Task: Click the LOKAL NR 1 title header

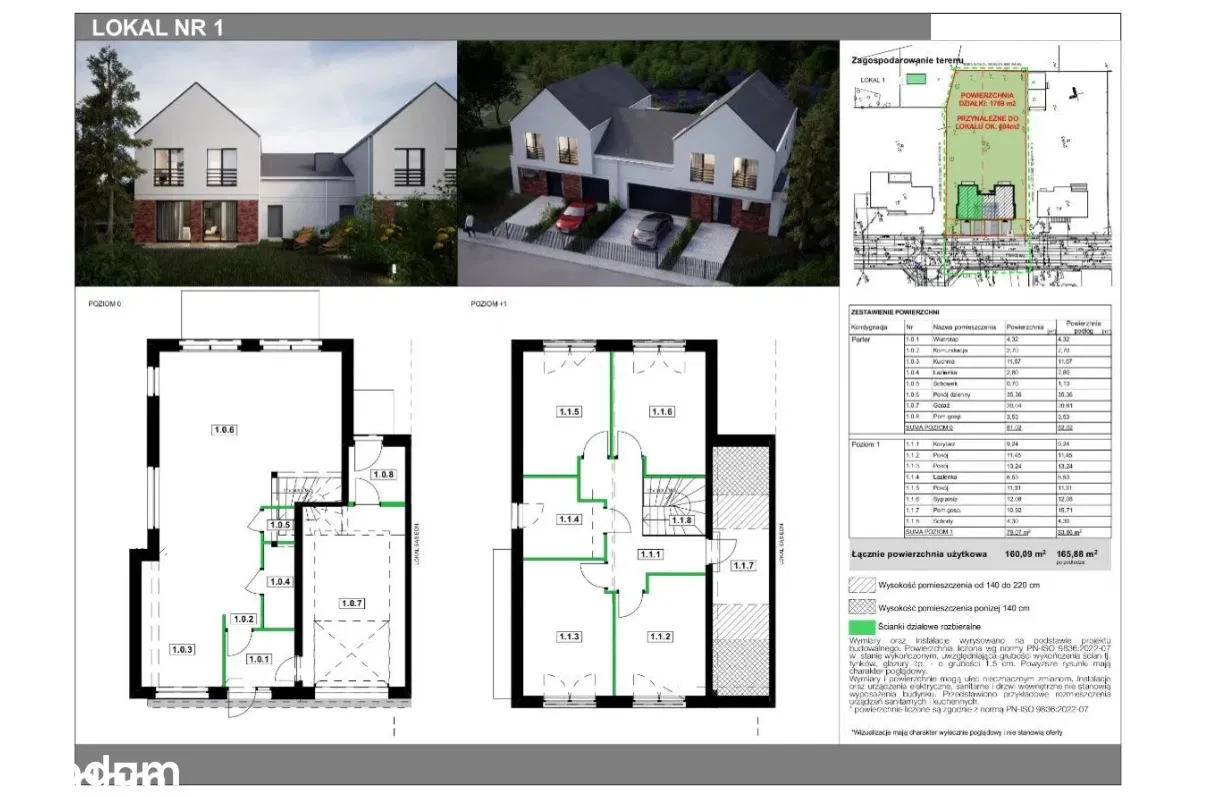Action: click(x=157, y=28)
